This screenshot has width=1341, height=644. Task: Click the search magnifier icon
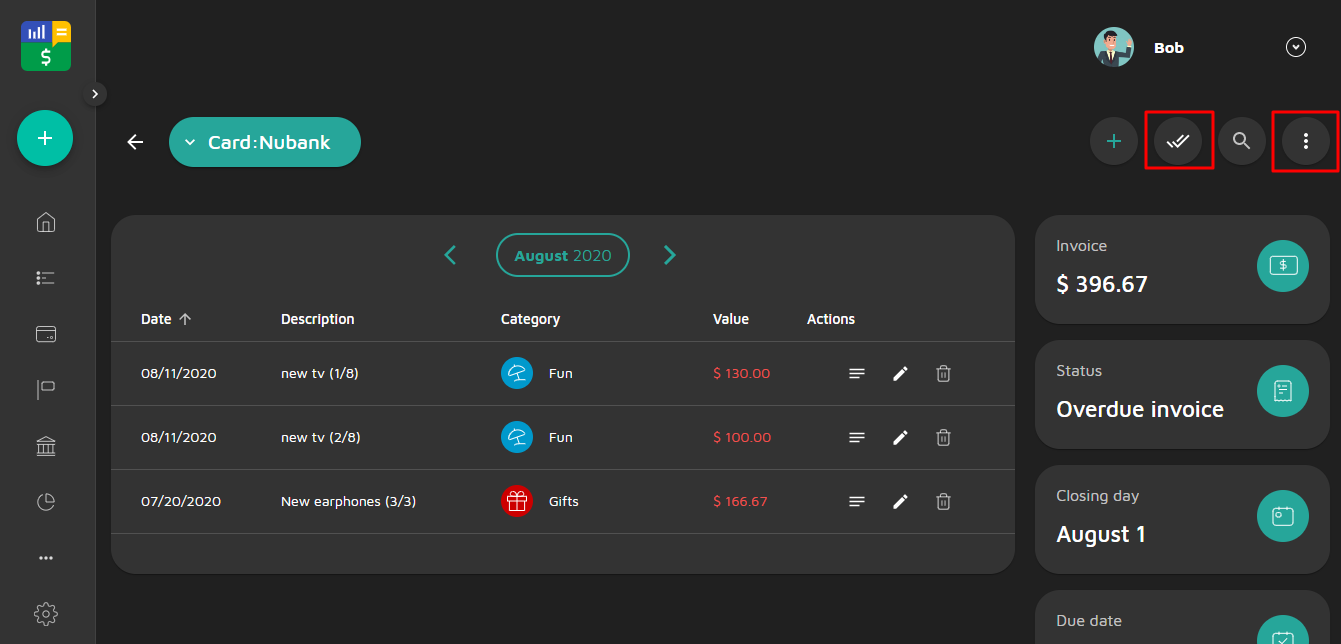[x=1241, y=141]
